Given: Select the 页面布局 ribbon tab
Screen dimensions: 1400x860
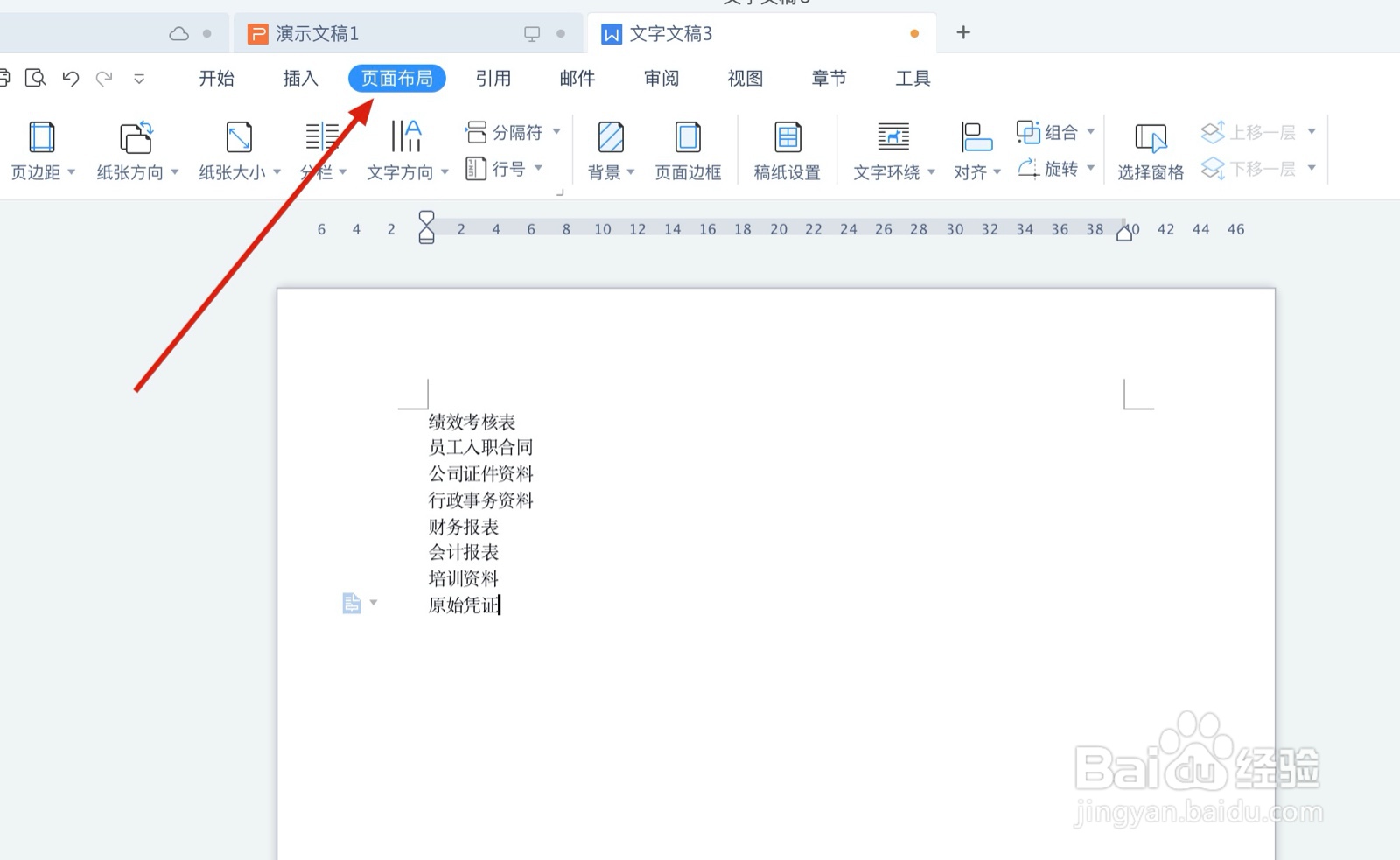Looking at the screenshot, I should 397,79.
